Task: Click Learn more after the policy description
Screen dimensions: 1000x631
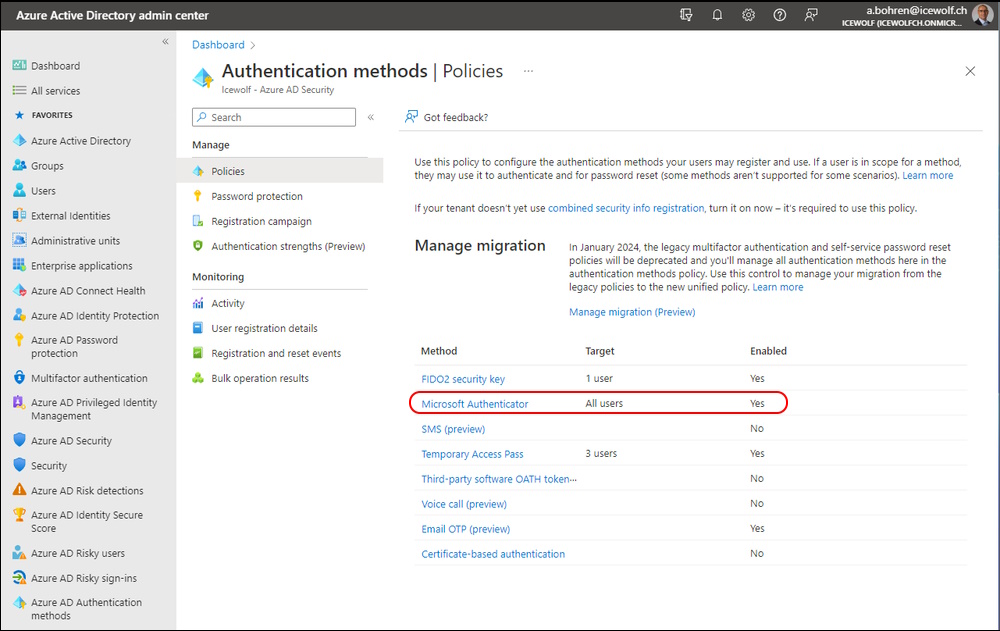Action: [x=927, y=175]
